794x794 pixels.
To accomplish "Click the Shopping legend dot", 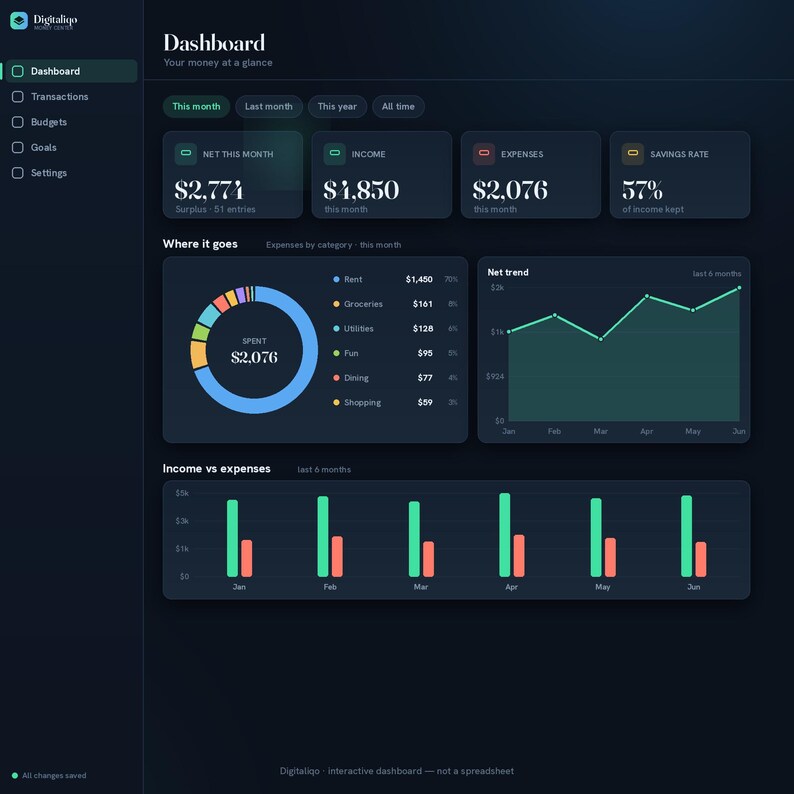I will [336, 403].
